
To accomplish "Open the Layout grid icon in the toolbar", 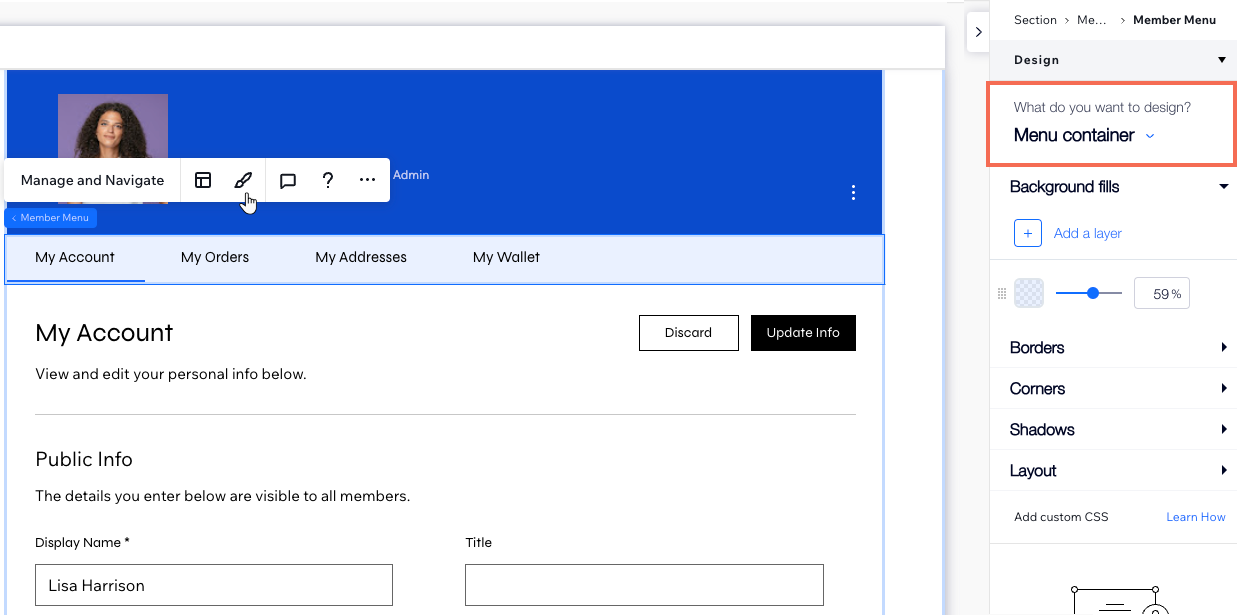I will 203,180.
